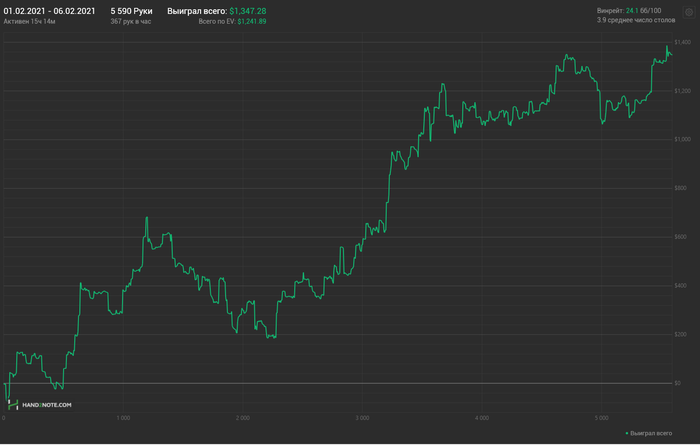Click the date range 01.02.2021 - 06.02.2021

tap(49, 11)
